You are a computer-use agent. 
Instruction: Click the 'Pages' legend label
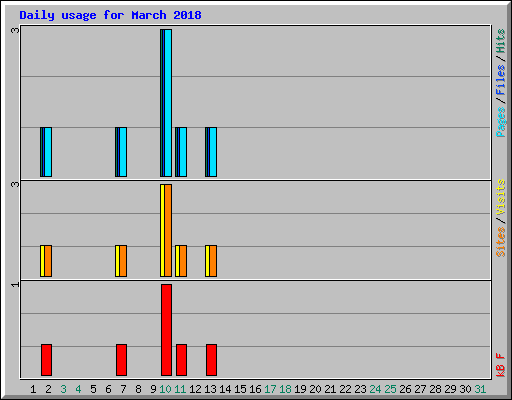(x=501, y=122)
